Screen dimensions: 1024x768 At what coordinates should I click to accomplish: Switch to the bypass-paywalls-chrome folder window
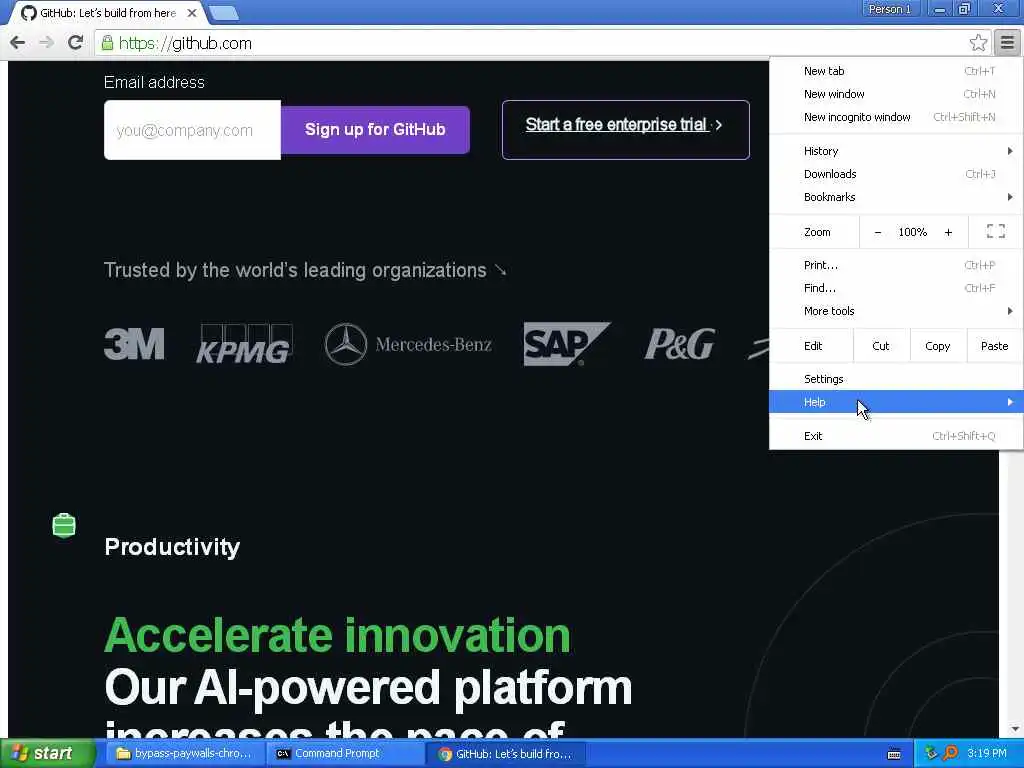184,754
